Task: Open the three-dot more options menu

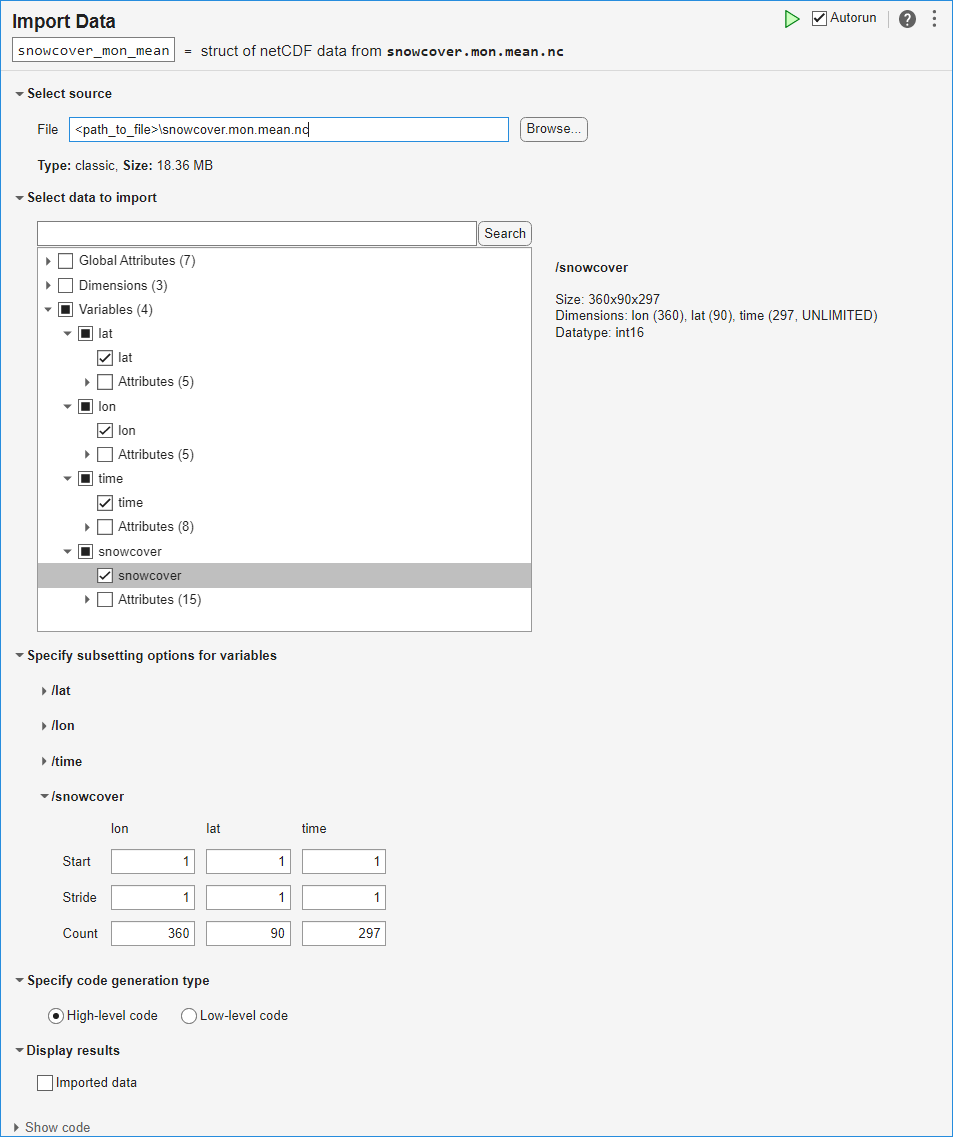Action: (934, 19)
